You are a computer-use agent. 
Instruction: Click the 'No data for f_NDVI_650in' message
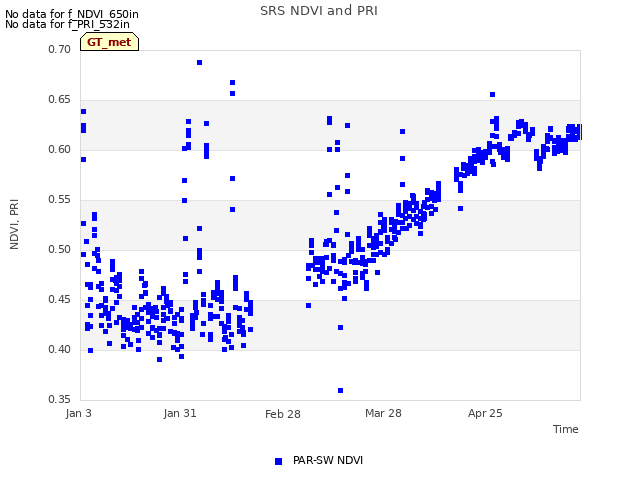coord(72,14)
